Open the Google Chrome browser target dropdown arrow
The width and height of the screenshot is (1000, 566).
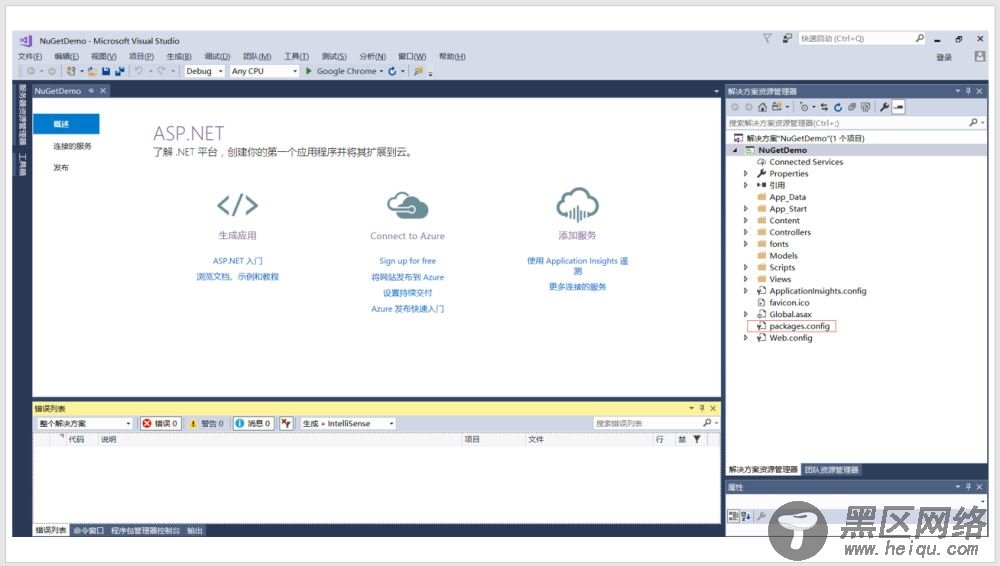pyautogui.click(x=381, y=71)
